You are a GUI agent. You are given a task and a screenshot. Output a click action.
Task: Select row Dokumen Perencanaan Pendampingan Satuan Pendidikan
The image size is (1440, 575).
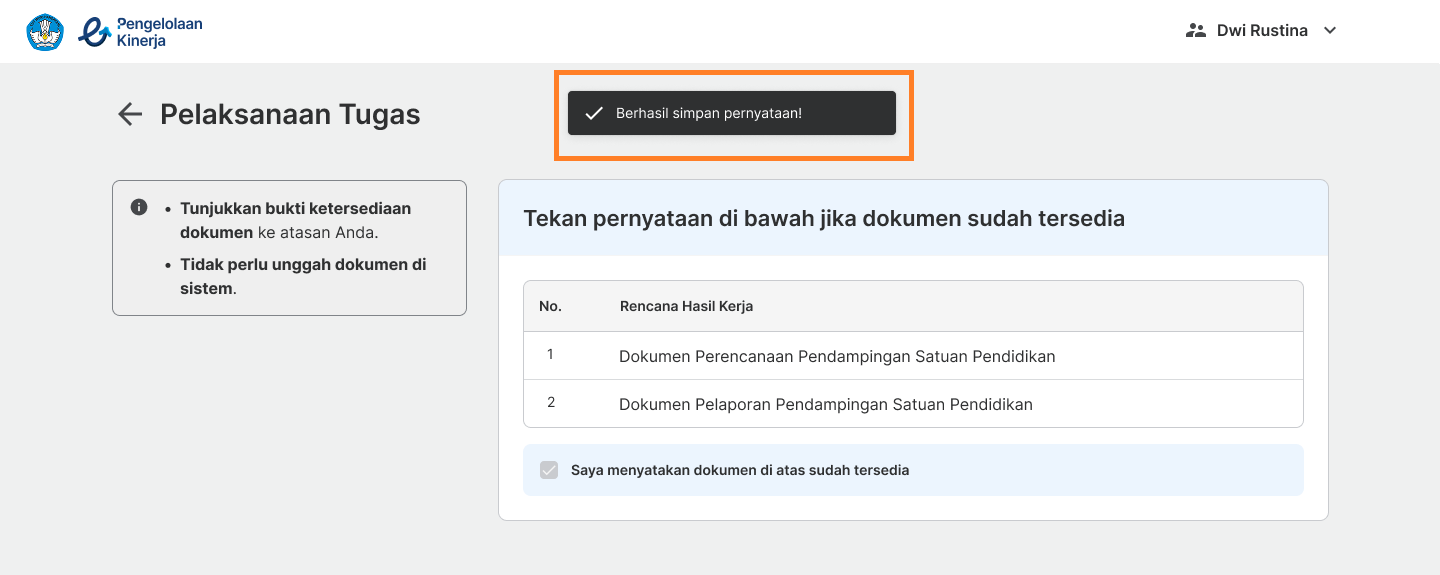point(913,356)
